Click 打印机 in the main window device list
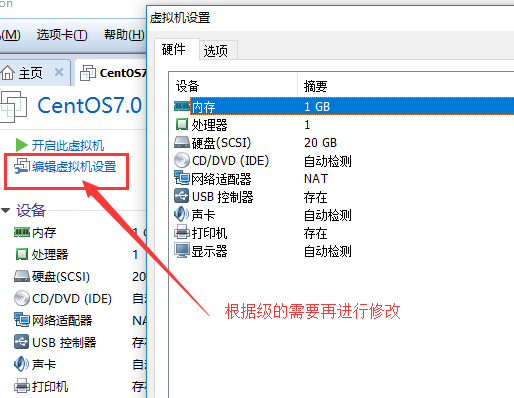514x398 pixels. click(50, 386)
